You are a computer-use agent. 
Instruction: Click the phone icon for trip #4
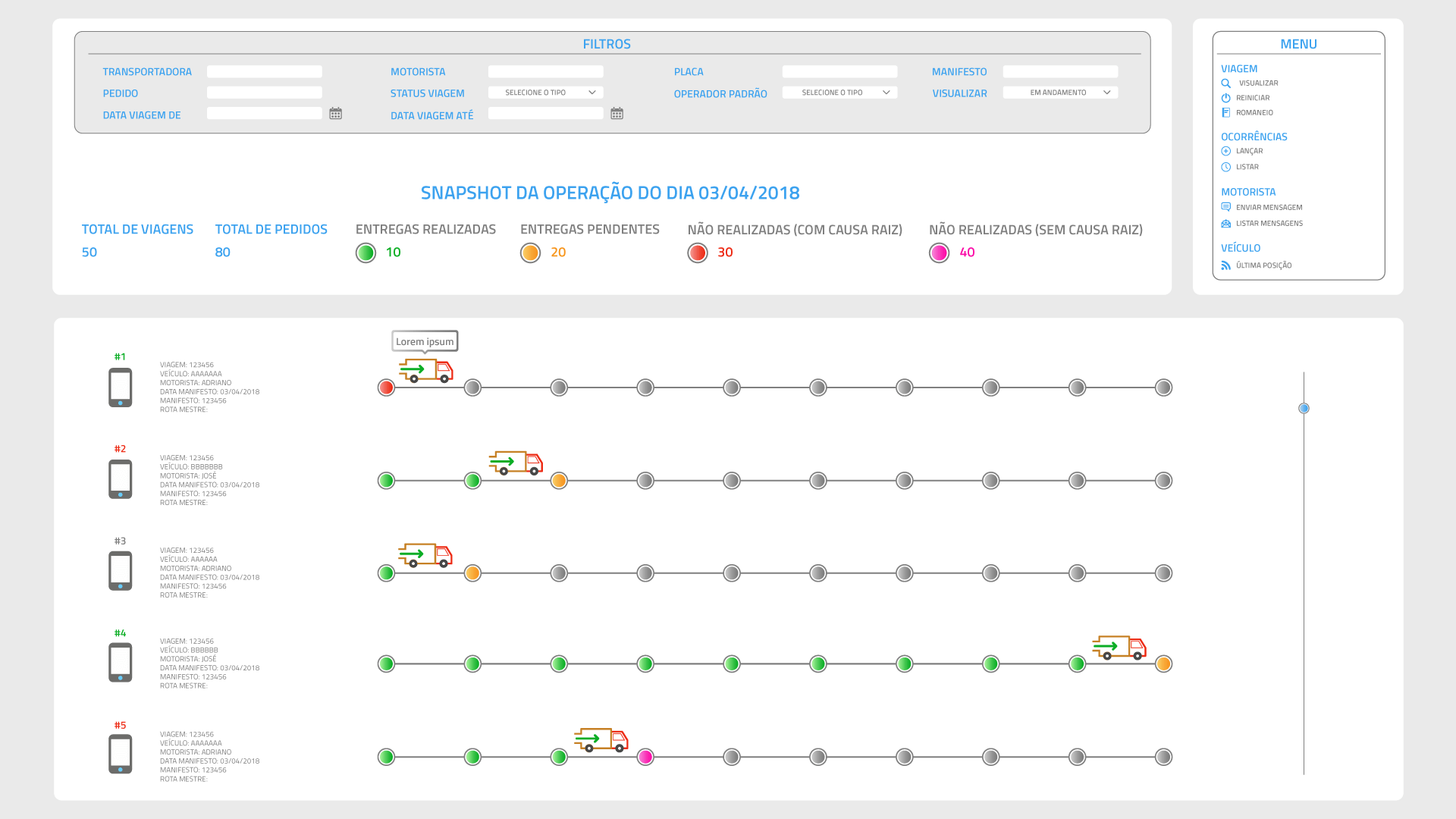click(120, 663)
